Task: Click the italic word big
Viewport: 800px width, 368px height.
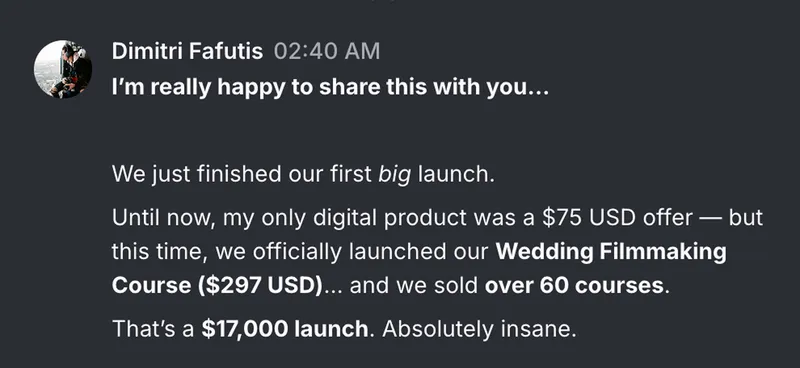Action: pos(394,175)
